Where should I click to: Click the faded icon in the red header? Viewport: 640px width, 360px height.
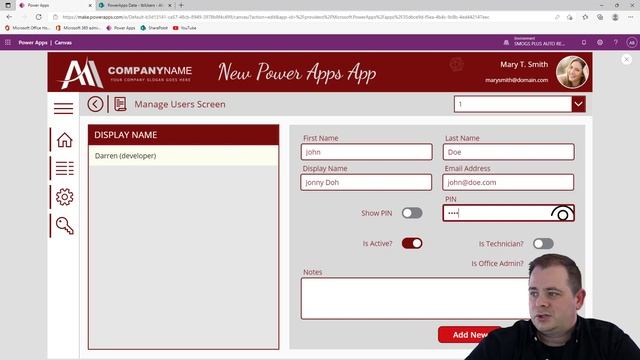456,64
